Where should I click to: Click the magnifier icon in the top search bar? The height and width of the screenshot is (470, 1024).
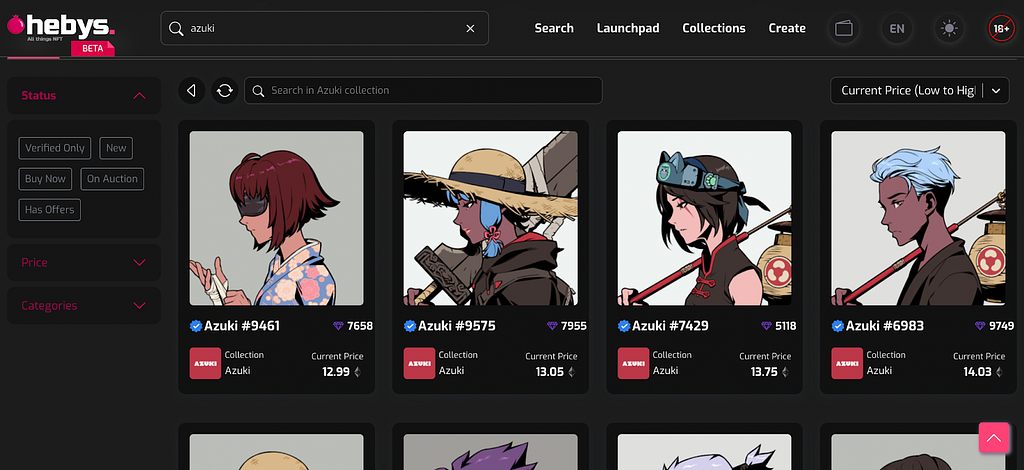tap(175, 29)
